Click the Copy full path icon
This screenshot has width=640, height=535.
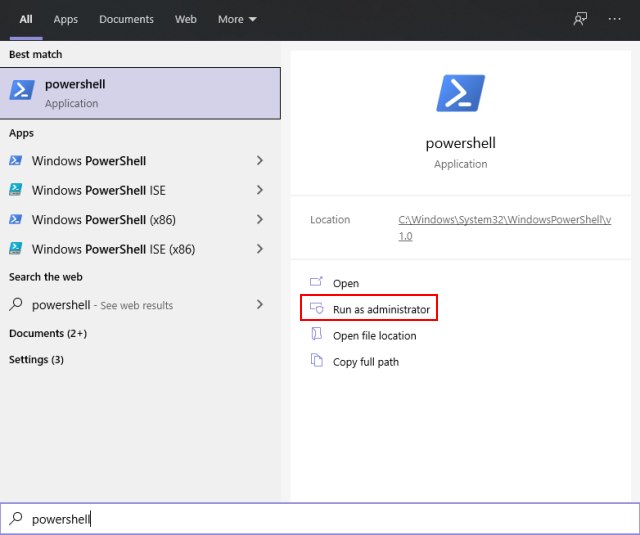[x=317, y=361]
